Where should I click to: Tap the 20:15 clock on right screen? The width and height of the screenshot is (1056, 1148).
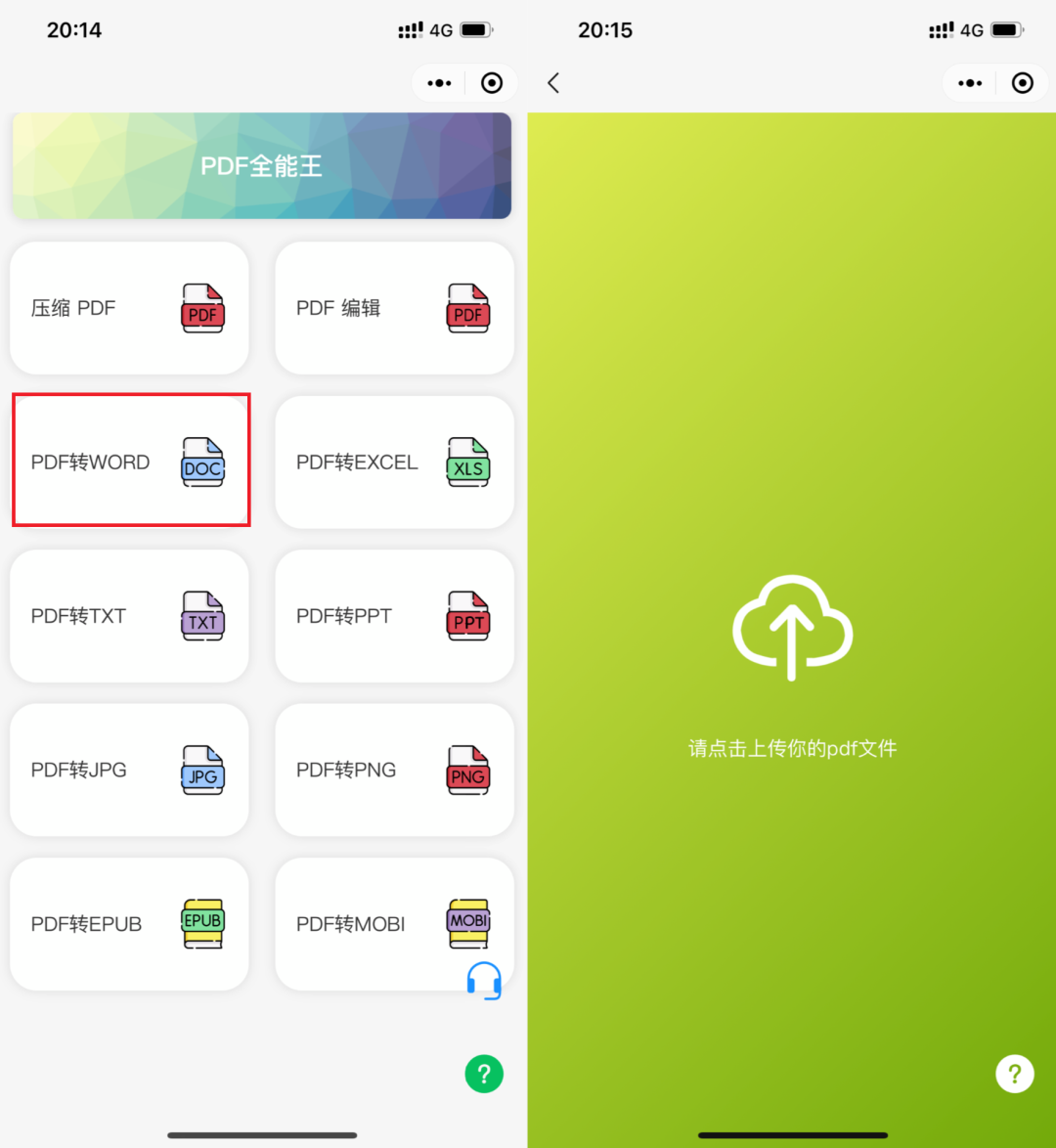coord(605,30)
